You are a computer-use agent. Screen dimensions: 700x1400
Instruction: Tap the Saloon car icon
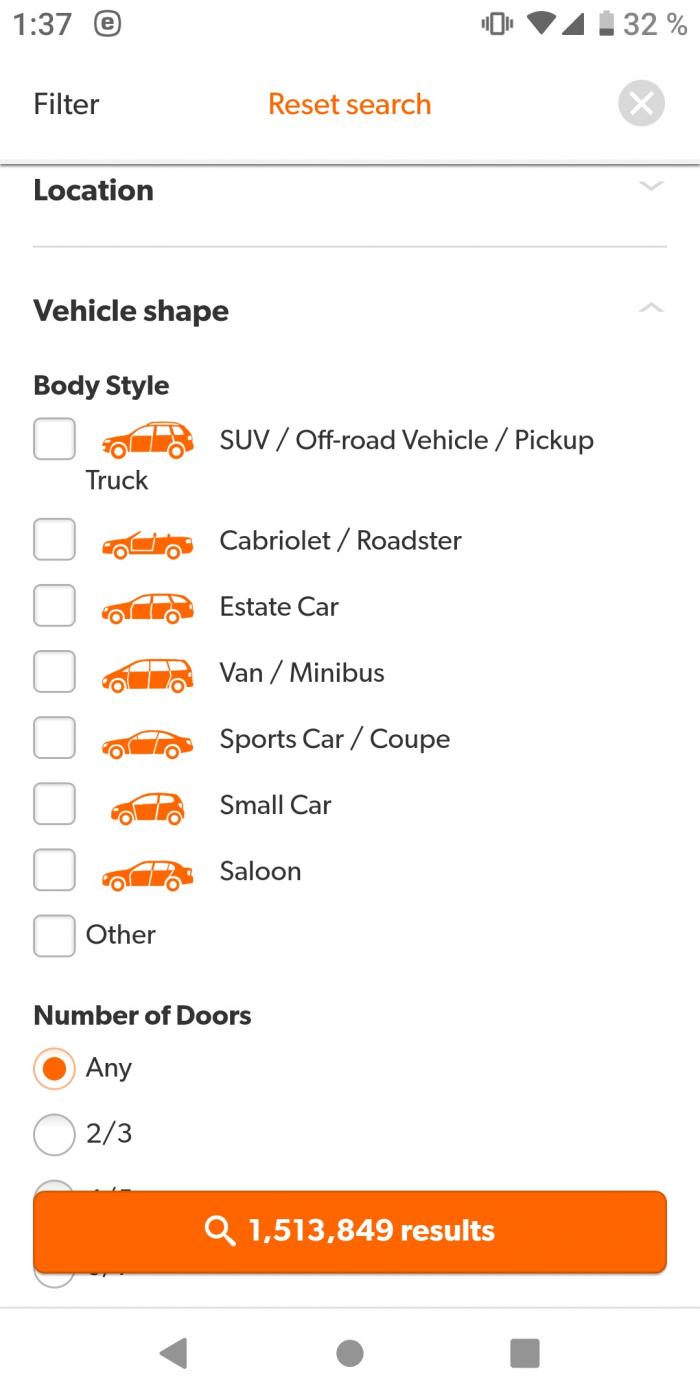(x=147, y=872)
